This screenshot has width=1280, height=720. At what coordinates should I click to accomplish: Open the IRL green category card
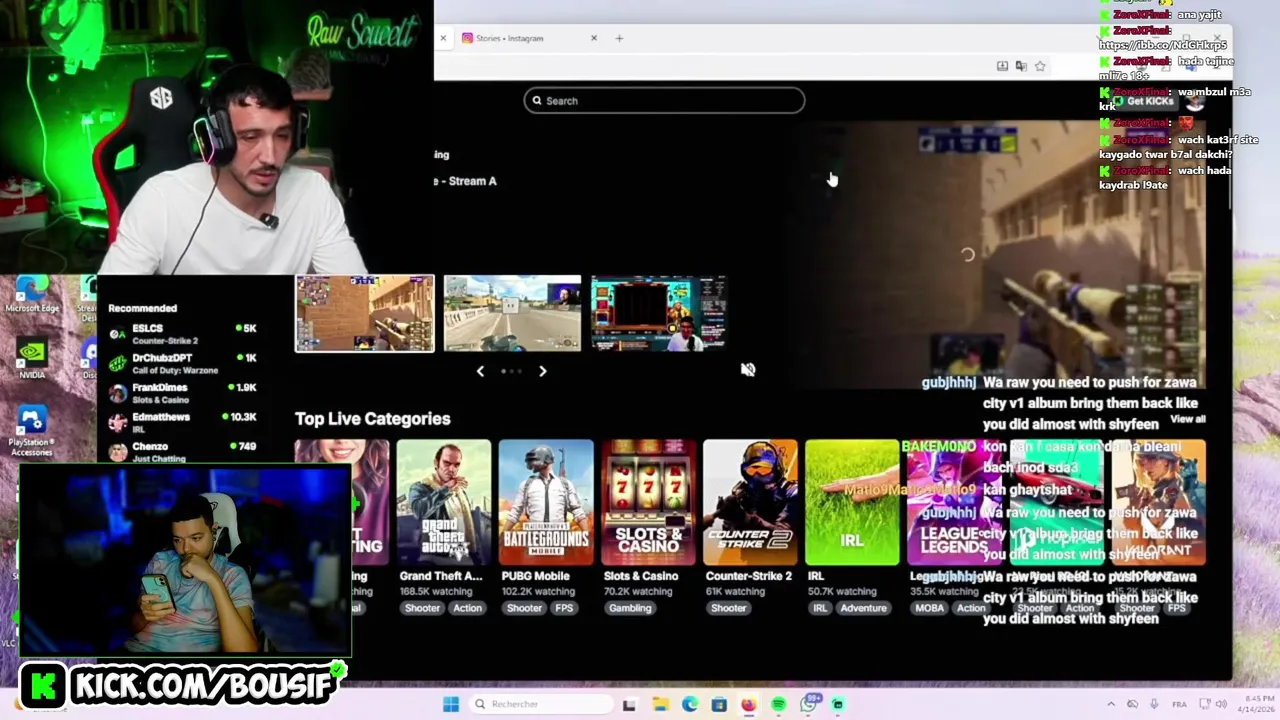(x=852, y=503)
